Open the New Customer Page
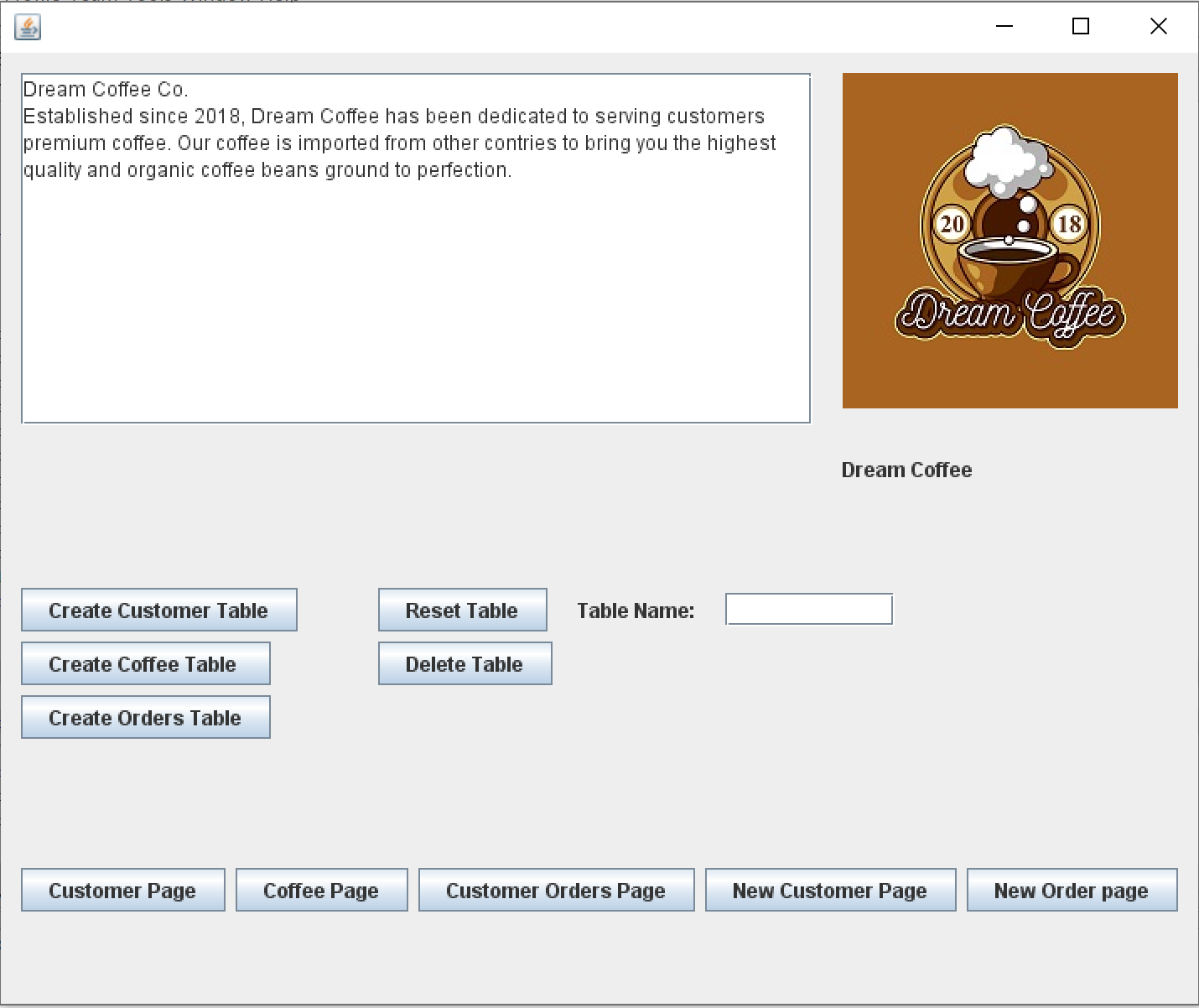Screen dimensions: 1199x1008 [x=830, y=890]
